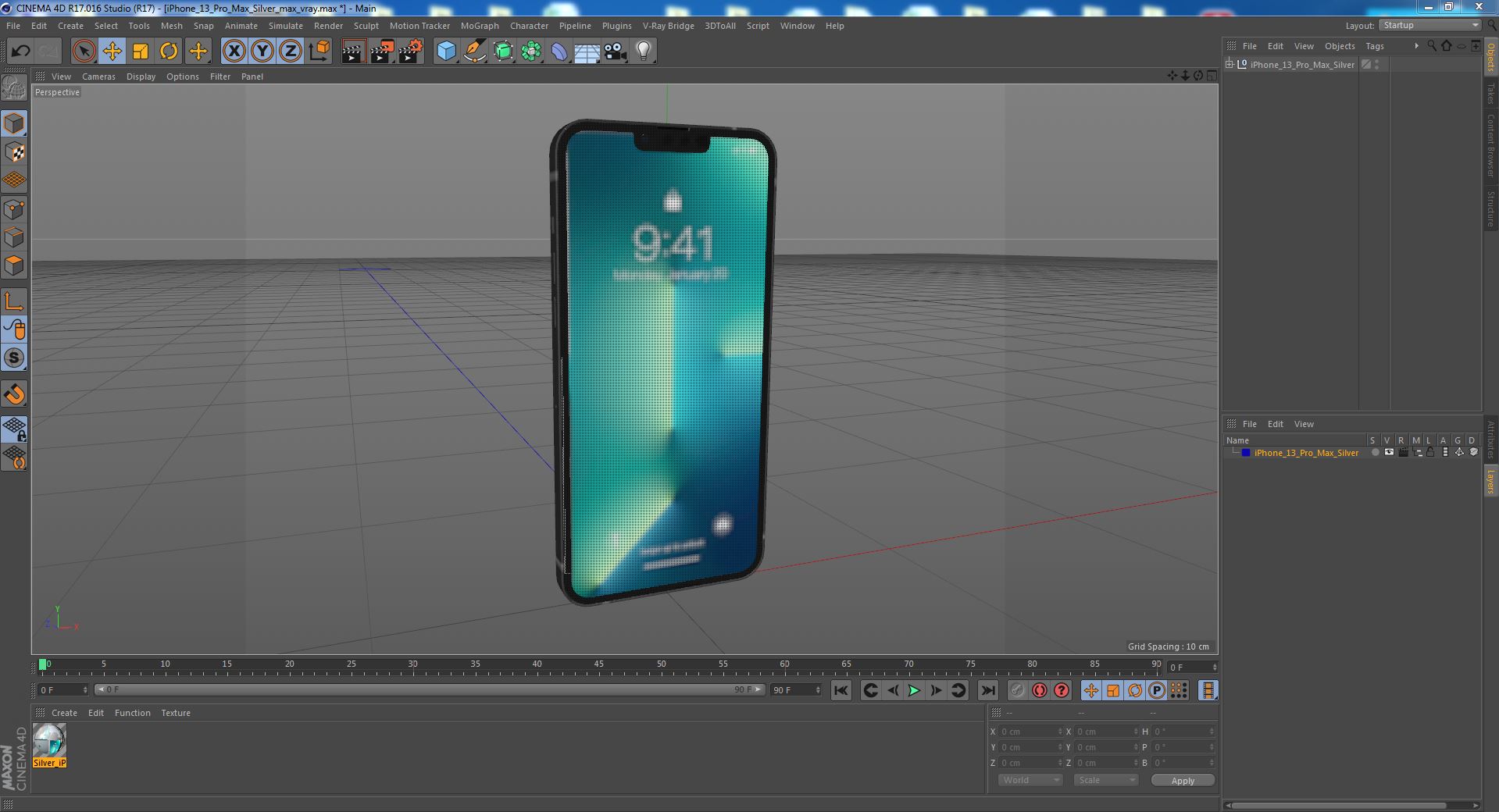Add a Cube primitive object
1499x812 pixels.
tap(446, 52)
